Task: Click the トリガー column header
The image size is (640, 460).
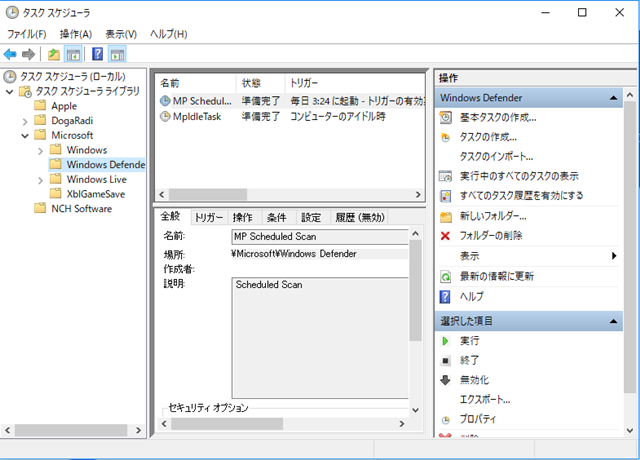Action: [x=355, y=83]
